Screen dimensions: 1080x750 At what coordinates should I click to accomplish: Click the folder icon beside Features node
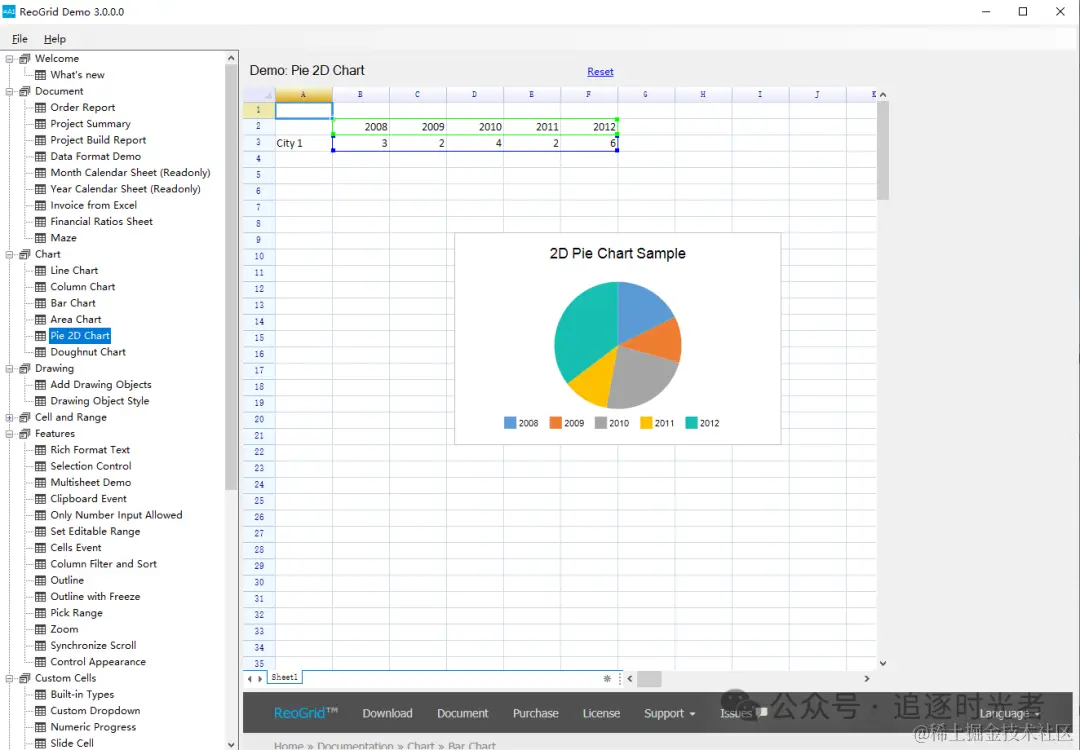[x=25, y=434]
